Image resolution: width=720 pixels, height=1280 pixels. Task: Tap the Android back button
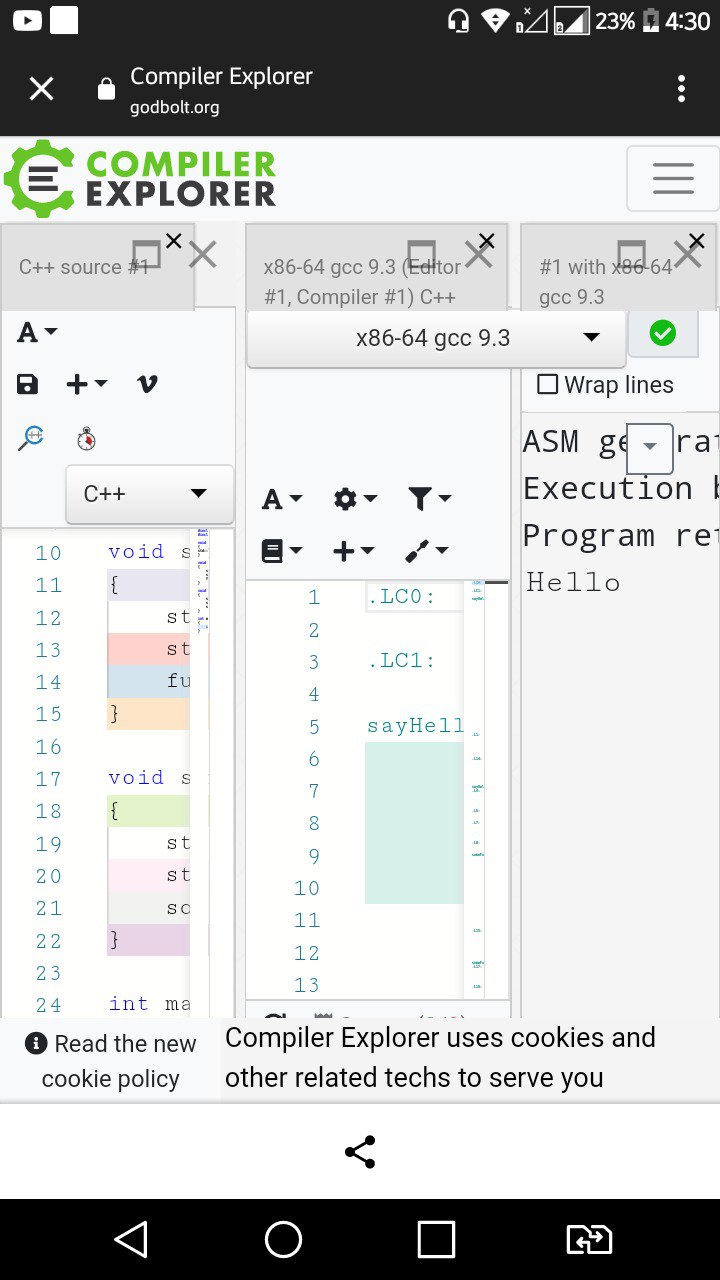131,1240
